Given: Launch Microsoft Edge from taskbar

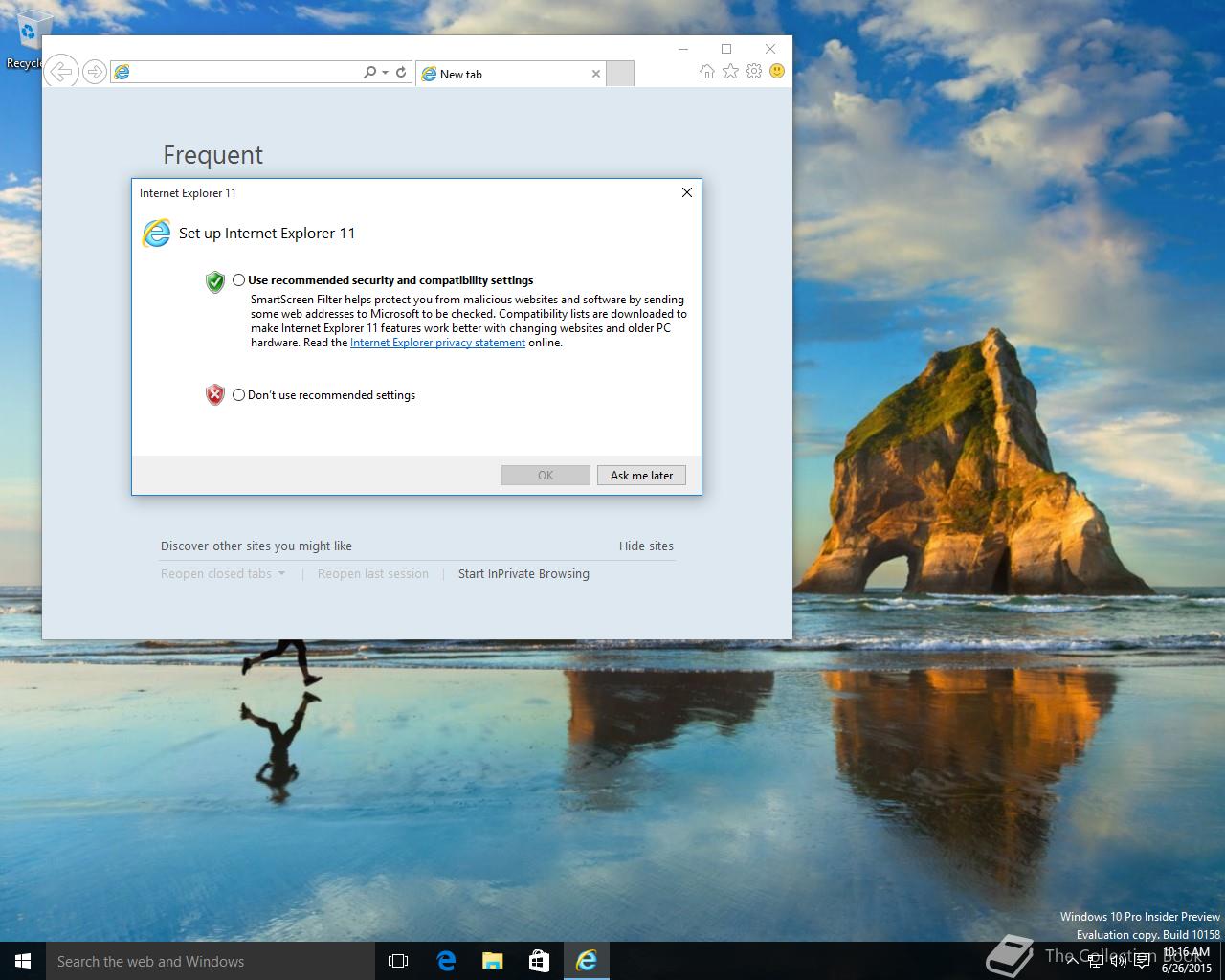Looking at the screenshot, I should pos(446,961).
